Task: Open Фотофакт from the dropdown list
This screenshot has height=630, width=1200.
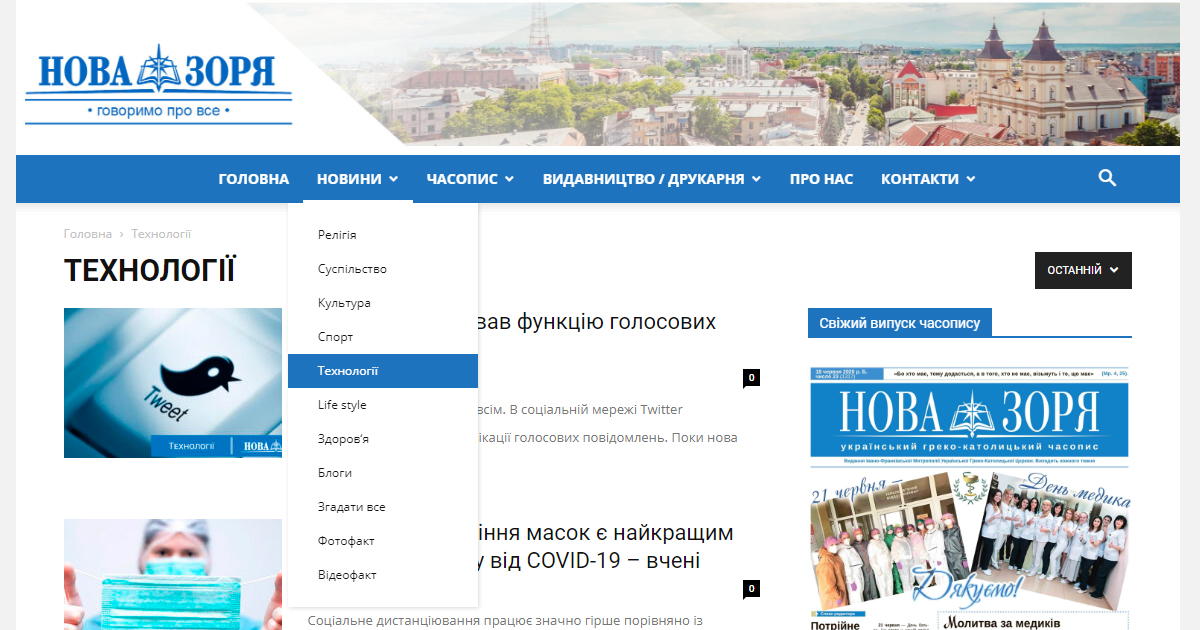Action: tap(346, 541)
